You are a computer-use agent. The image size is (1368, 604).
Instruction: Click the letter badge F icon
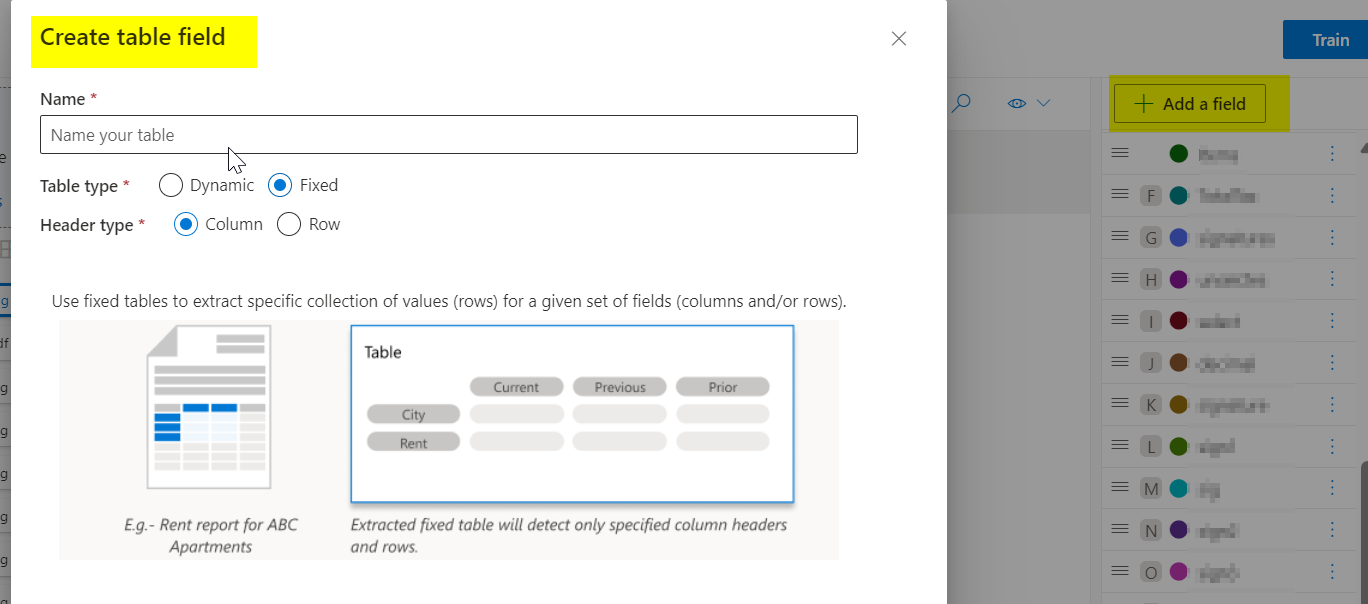pos(1151,195)
